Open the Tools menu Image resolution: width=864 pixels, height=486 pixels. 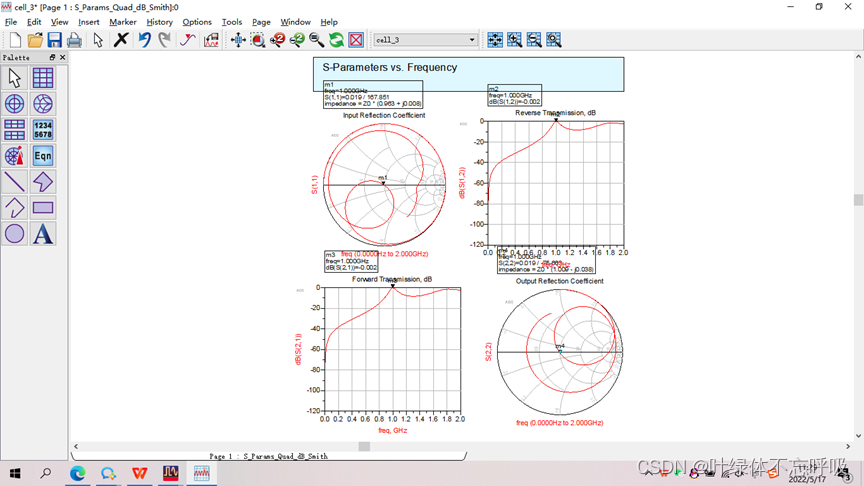click(x=232, y=22)
